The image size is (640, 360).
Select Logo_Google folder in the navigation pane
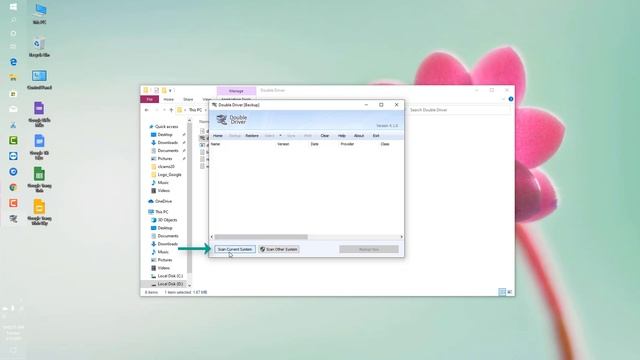[166, 175]
